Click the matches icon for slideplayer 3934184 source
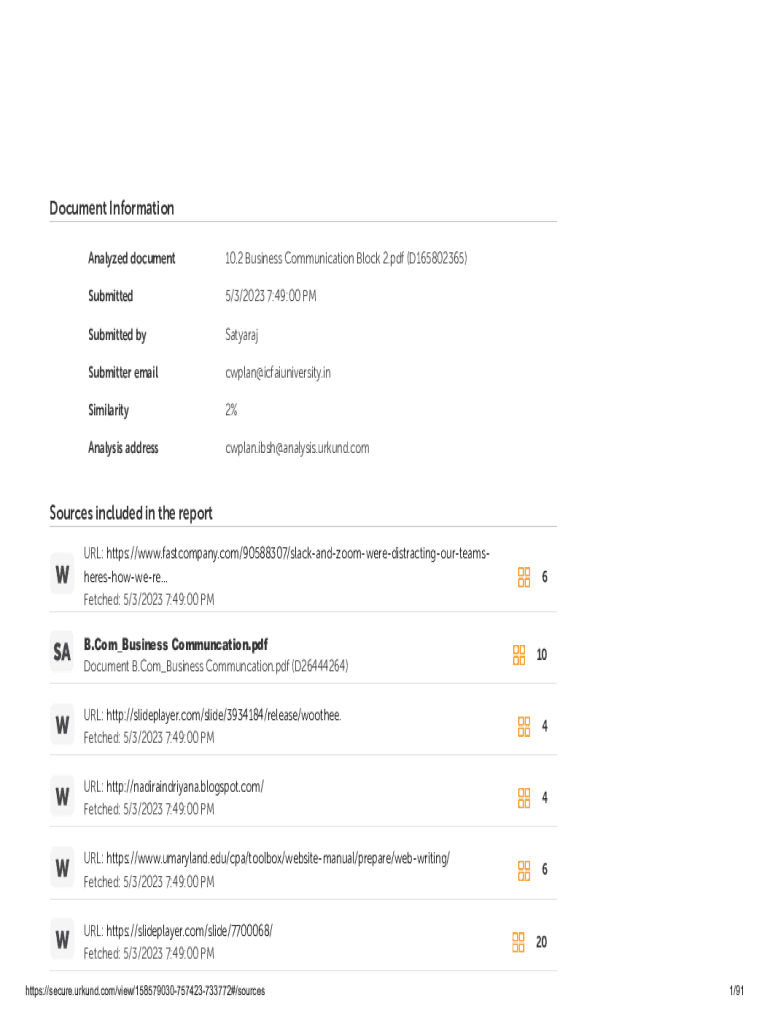This screenshot has width=770, height=1024. pos(524,726)
